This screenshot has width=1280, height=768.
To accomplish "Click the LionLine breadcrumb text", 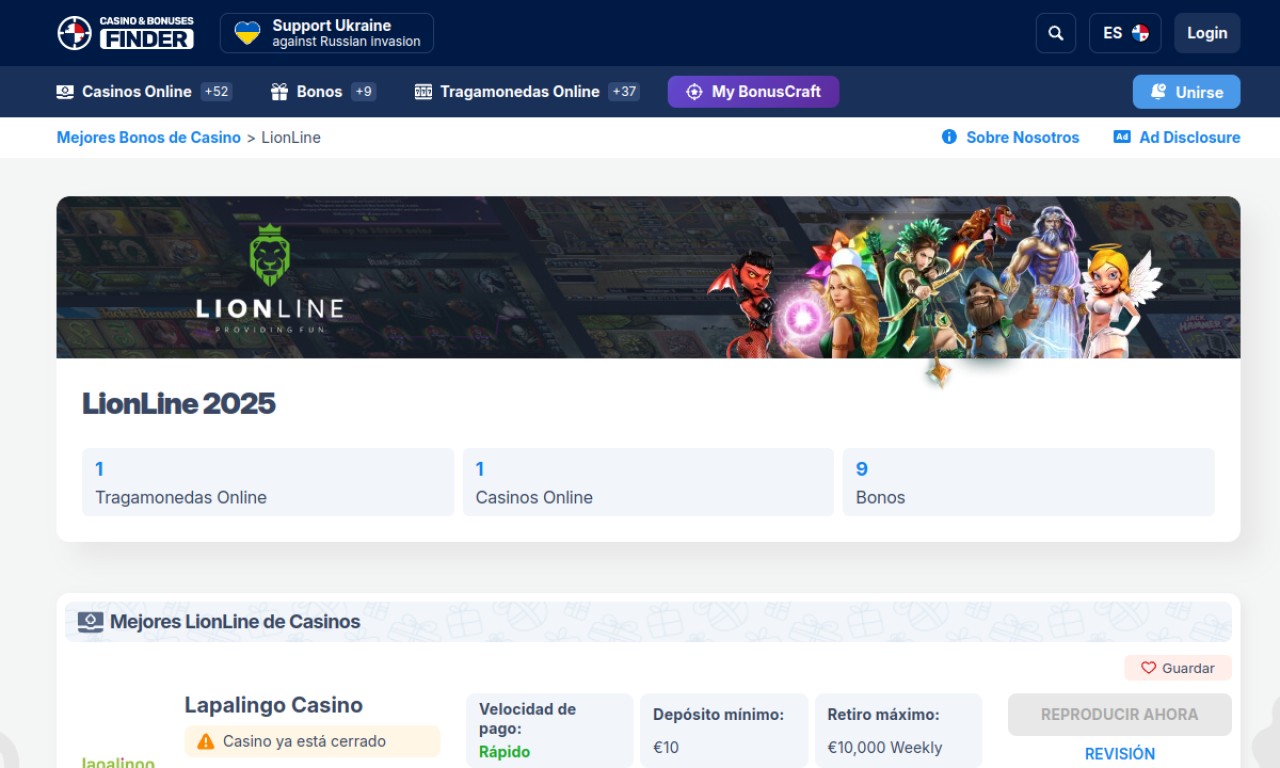I will (291, 137).
